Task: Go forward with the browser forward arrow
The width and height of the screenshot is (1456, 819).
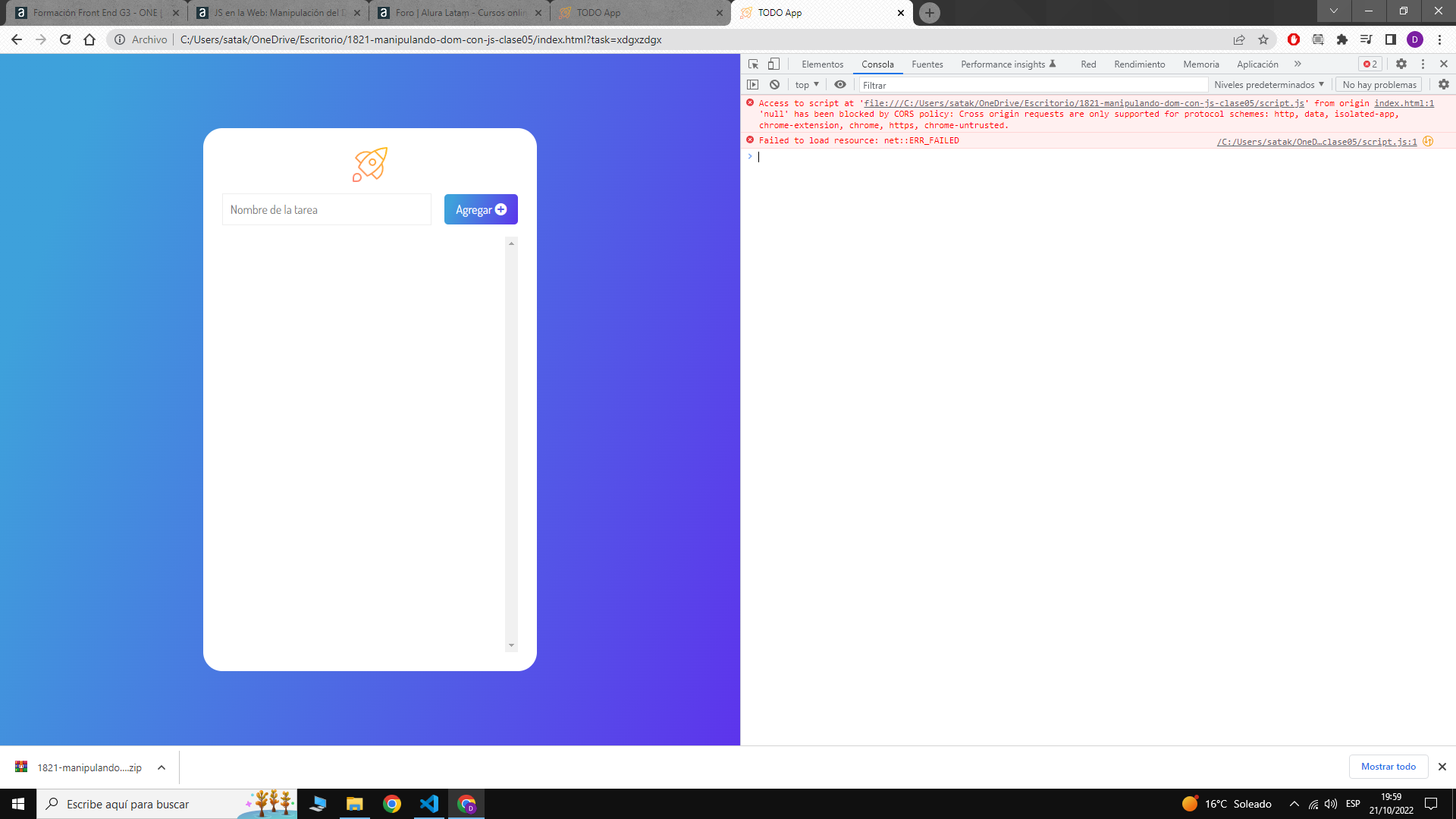Action: pos(41,39)
